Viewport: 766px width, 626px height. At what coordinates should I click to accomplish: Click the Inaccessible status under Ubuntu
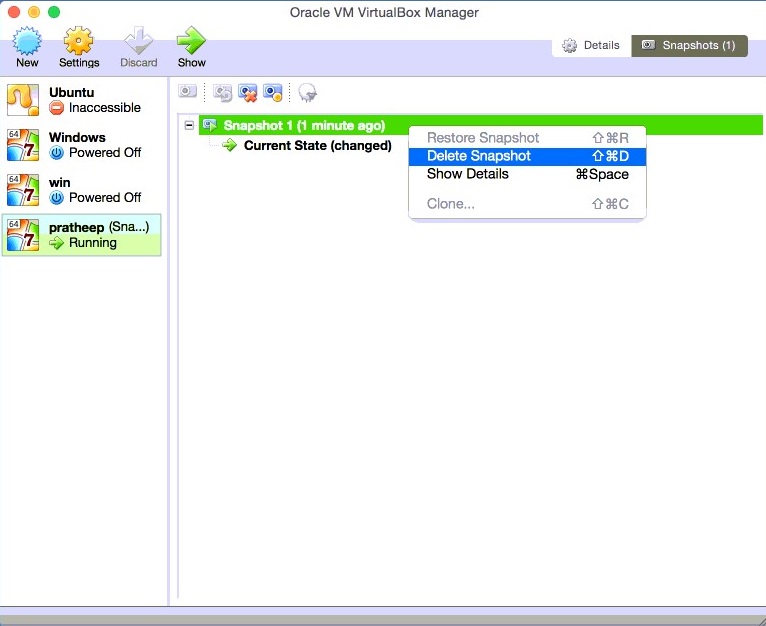105,108
